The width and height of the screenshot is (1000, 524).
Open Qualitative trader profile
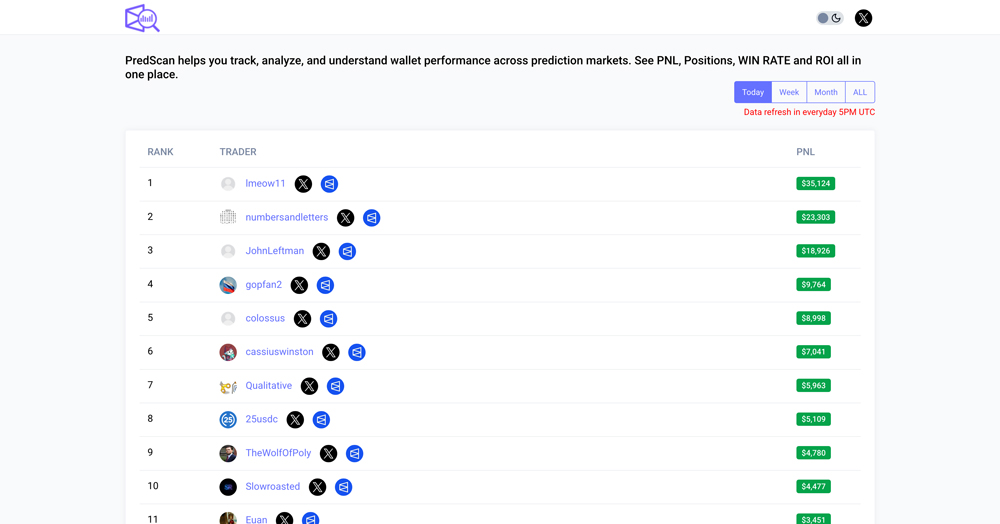pos(268,386)
